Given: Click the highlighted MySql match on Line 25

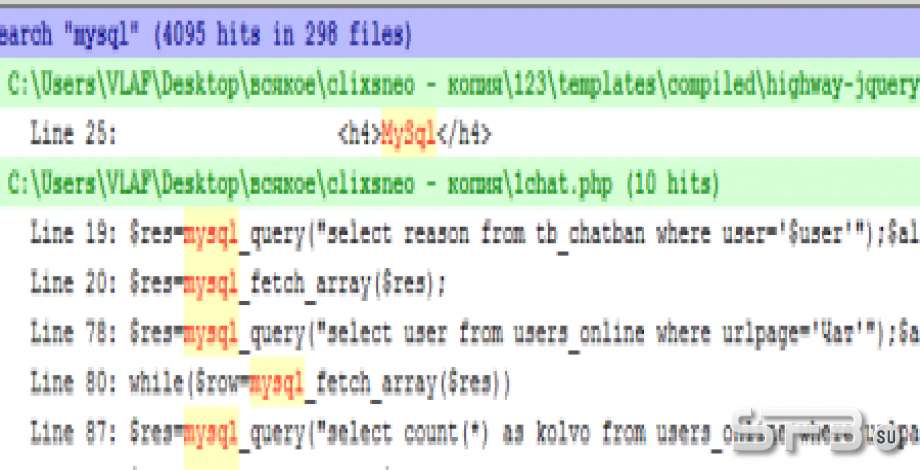Looking at the screenshot, I should tap(409, 133).
